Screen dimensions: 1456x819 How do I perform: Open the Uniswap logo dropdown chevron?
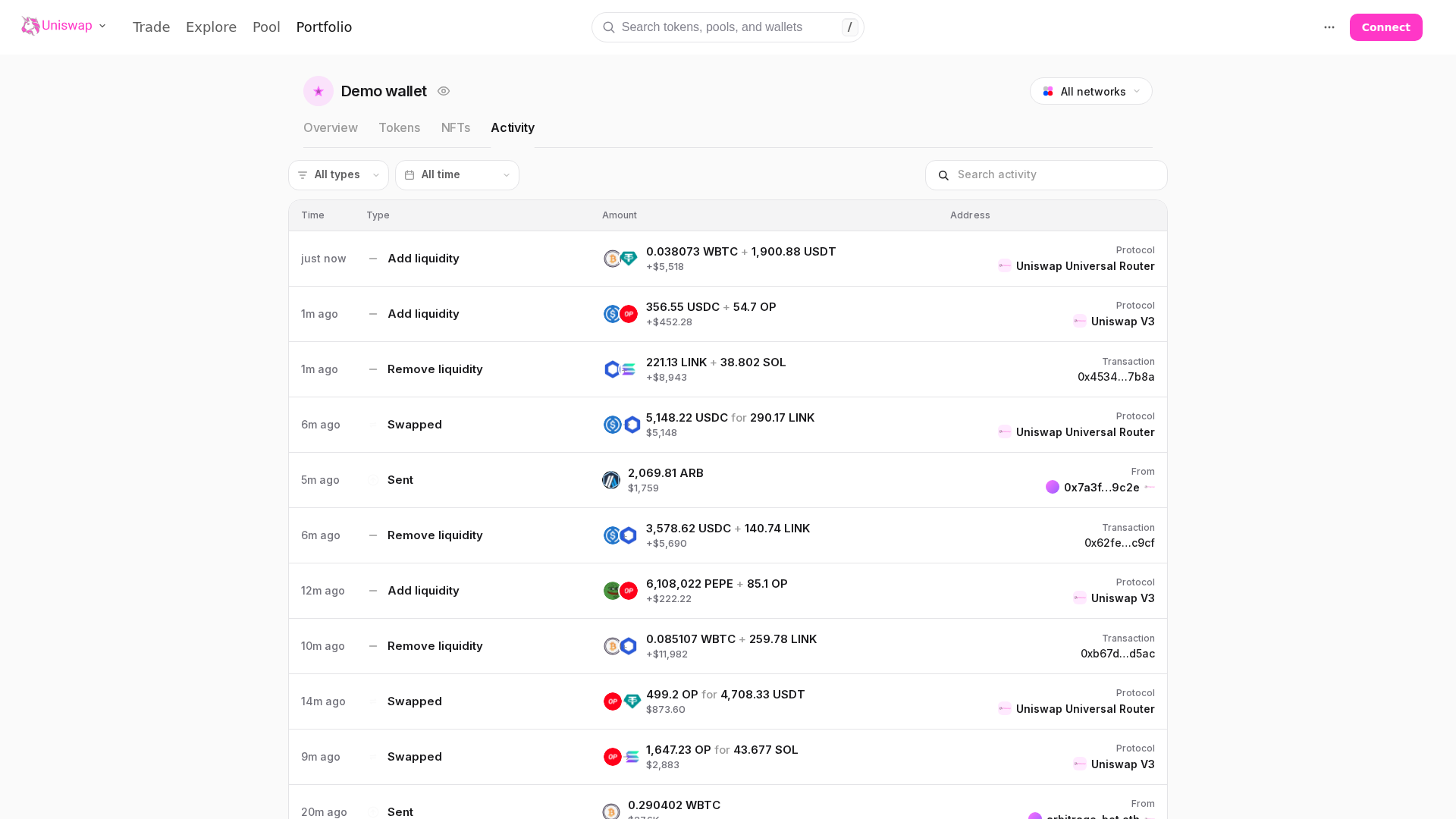(x=102, y=27)
